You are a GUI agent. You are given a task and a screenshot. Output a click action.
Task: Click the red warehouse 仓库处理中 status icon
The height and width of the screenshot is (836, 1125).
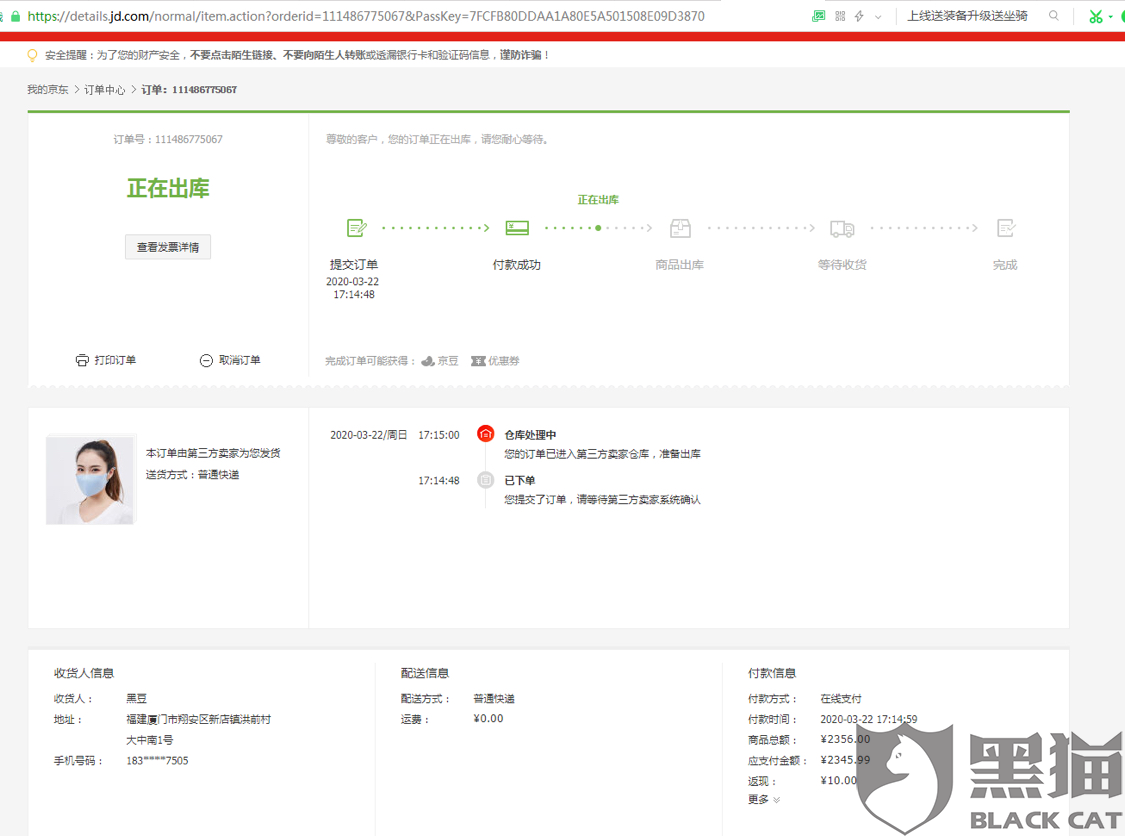(x=486, y=433)
